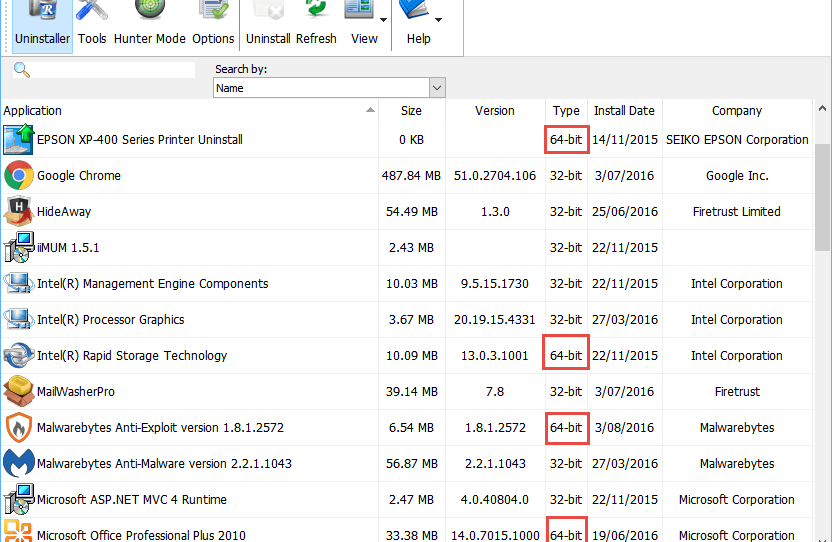Click the iiMUM 1.5.1 installer icon
Screen dimensions: 832x542
pos(19,247)
